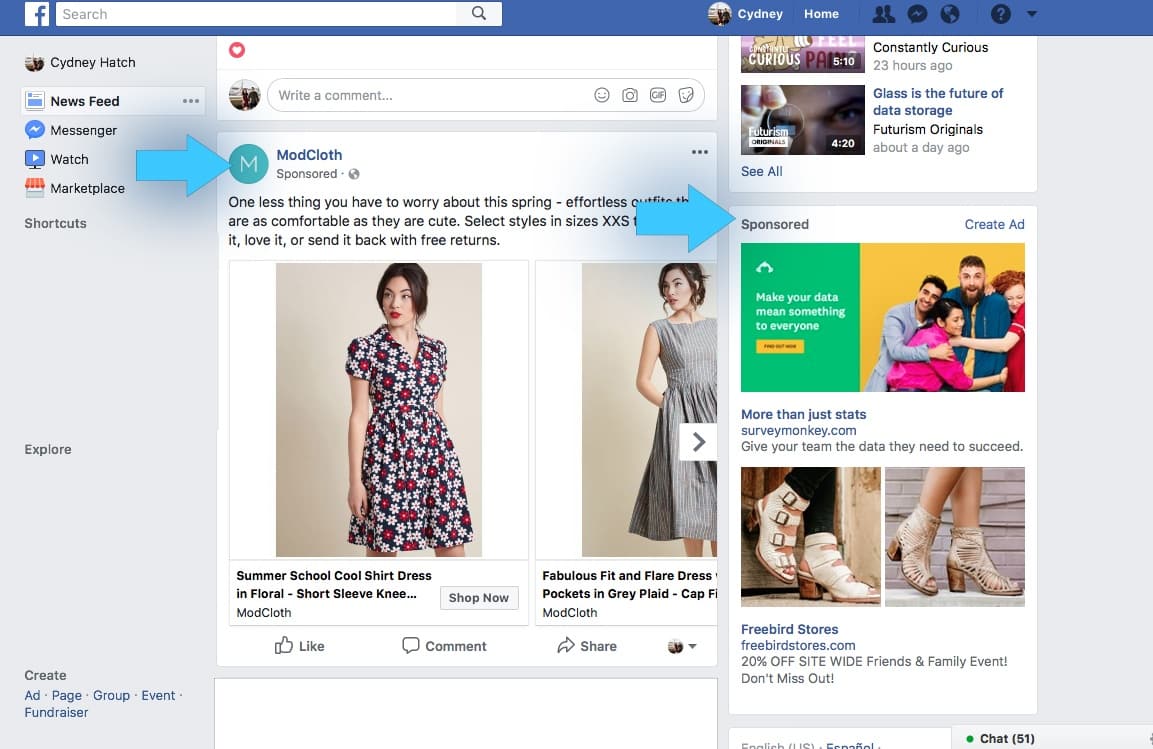The width and height of the screenshot is (1153, 749).
Task: Play the Constantly Curious video thumbnail
Action: pyautogui.click(x=802, y=54)
